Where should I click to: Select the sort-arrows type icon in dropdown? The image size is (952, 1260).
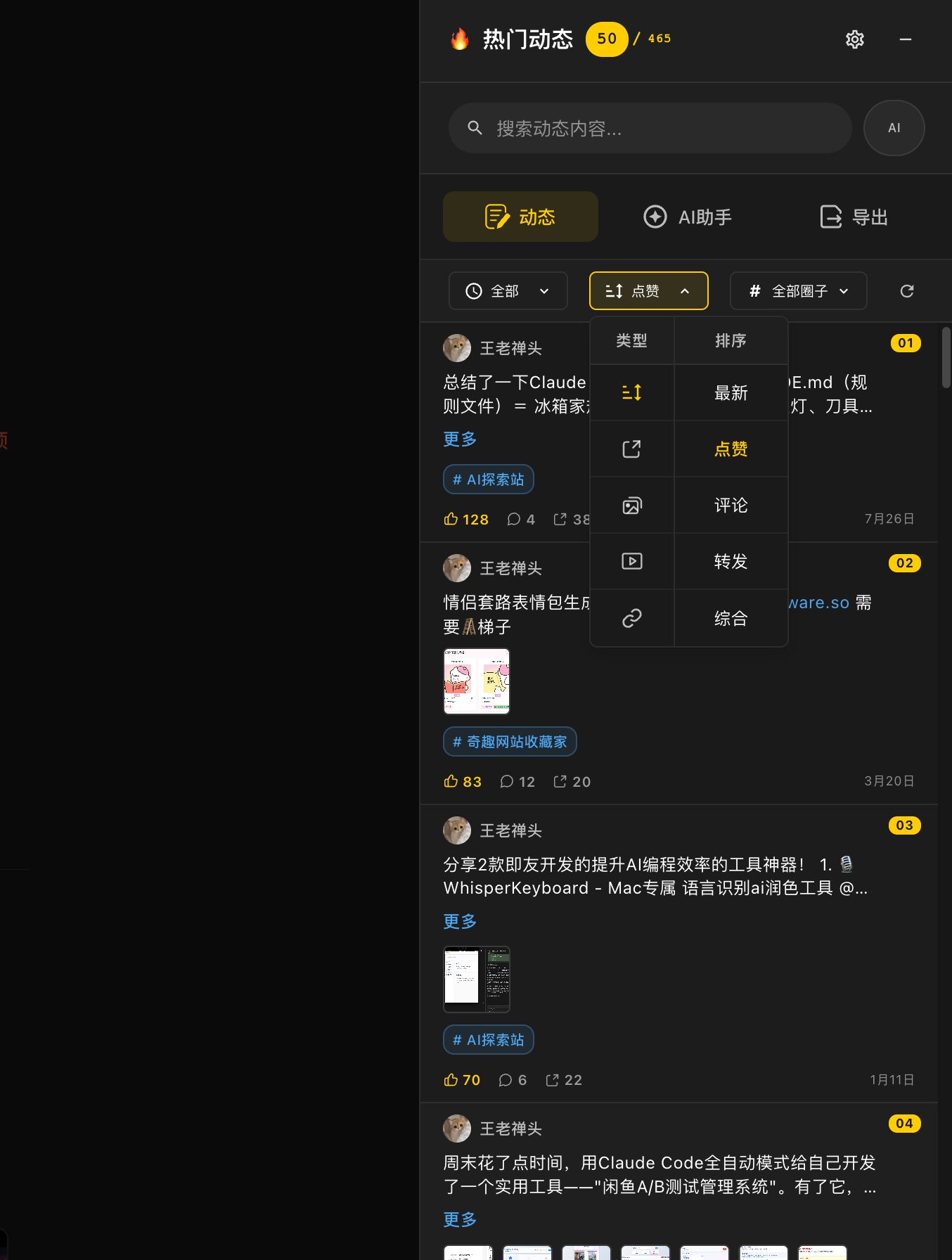click(x=631, y=392)
